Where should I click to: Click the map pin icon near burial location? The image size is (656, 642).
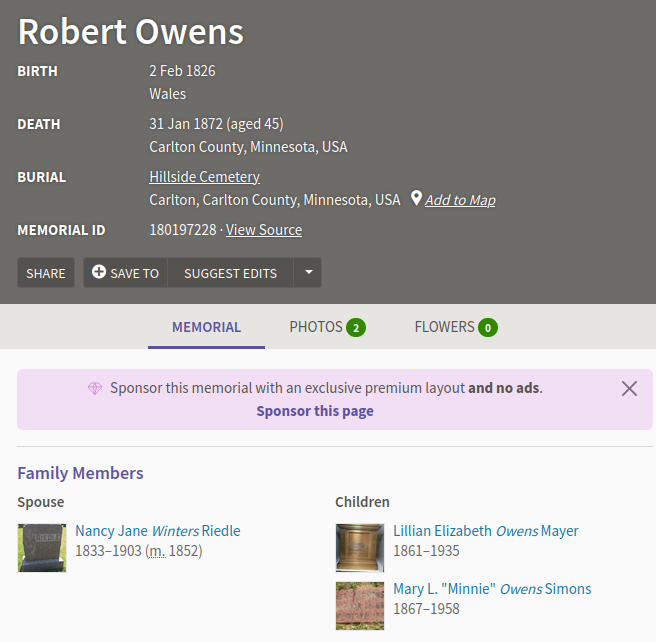click(416, 199)
